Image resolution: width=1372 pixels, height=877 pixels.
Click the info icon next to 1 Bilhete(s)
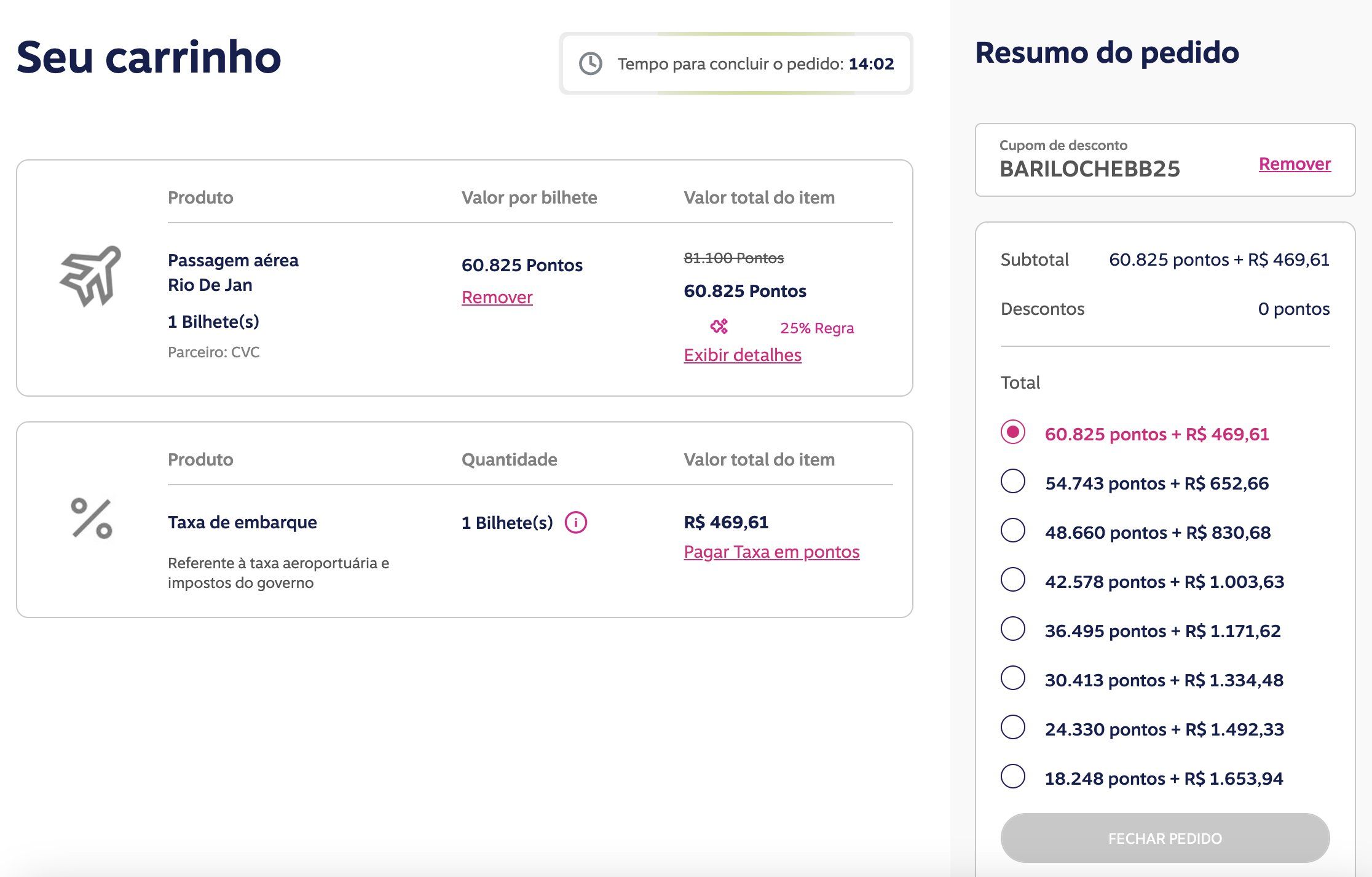click(576, 522)
